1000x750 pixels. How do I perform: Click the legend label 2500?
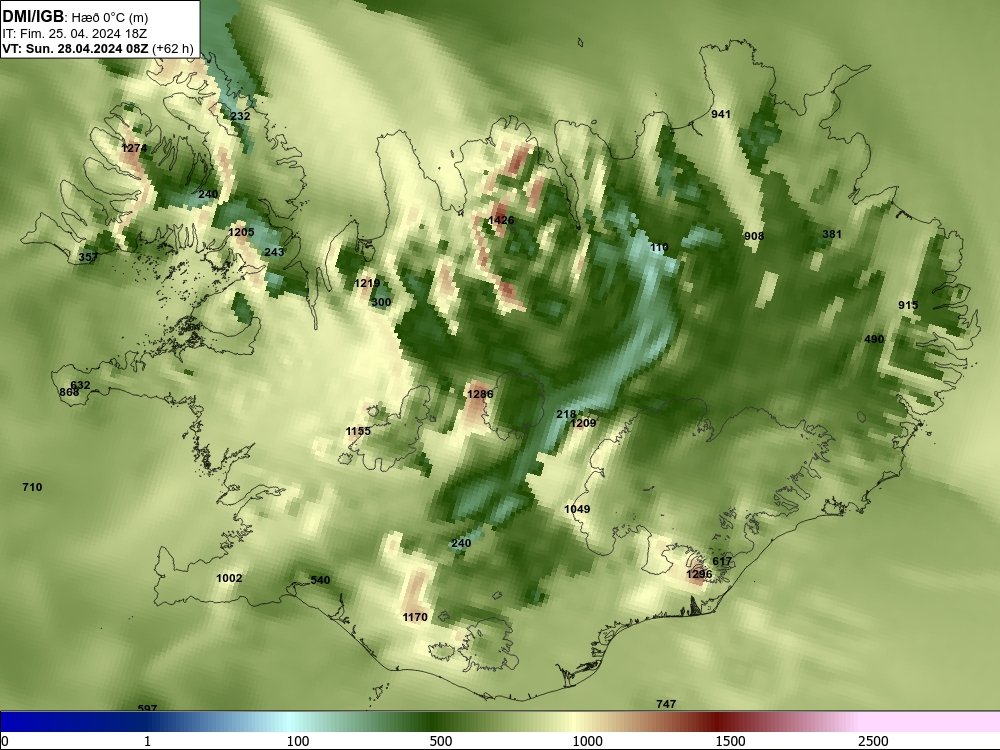click(873, 741)
